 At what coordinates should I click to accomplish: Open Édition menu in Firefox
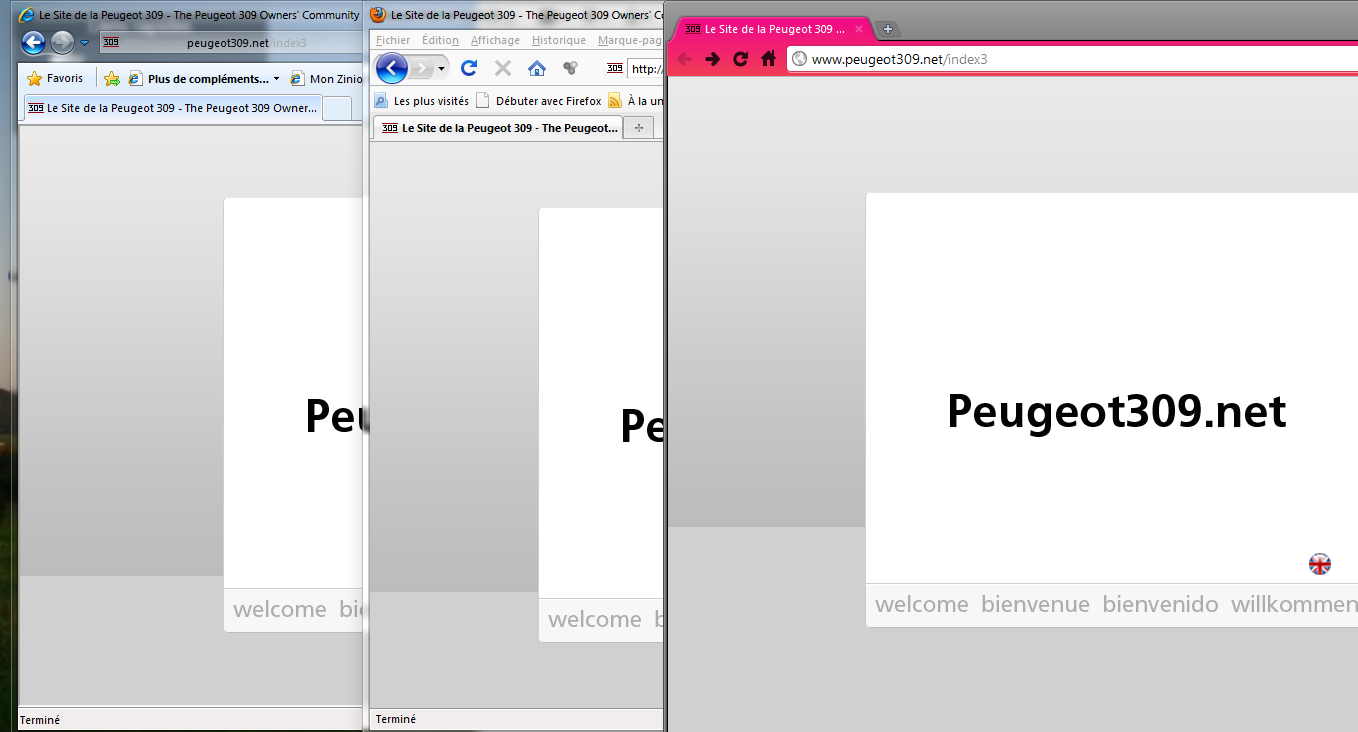[440, 40]
